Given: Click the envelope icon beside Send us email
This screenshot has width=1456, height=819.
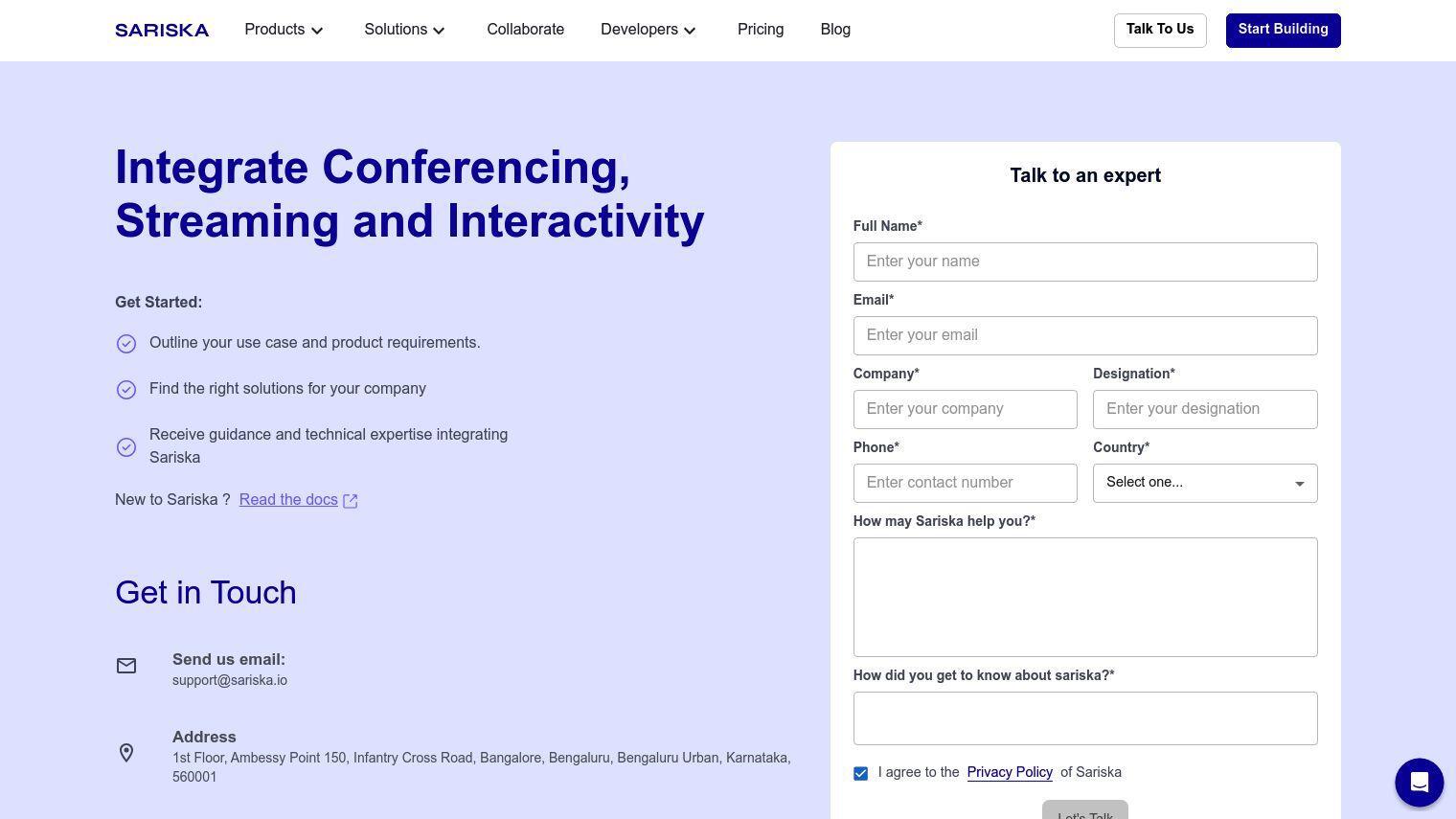Looking at the screenshot, I should (126, 666).
